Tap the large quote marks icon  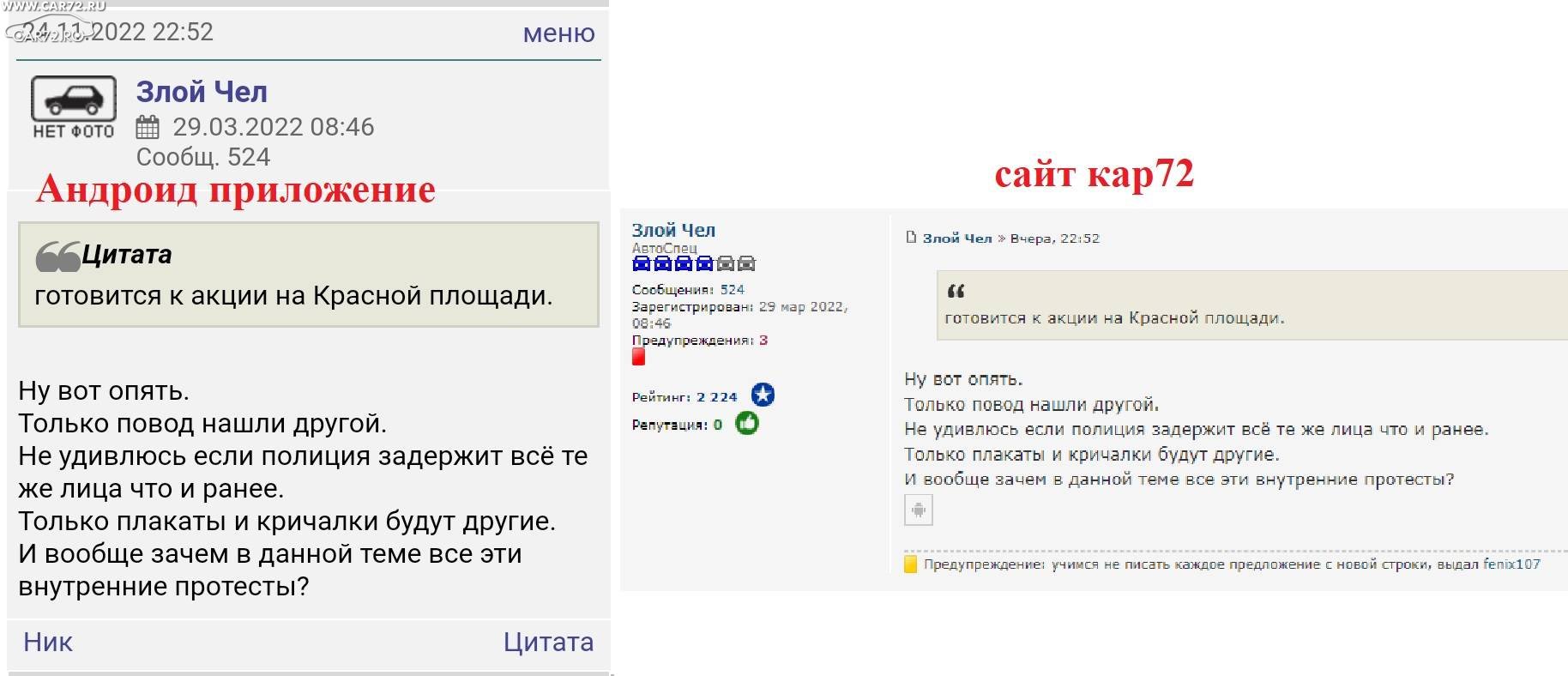pos(57,256)
